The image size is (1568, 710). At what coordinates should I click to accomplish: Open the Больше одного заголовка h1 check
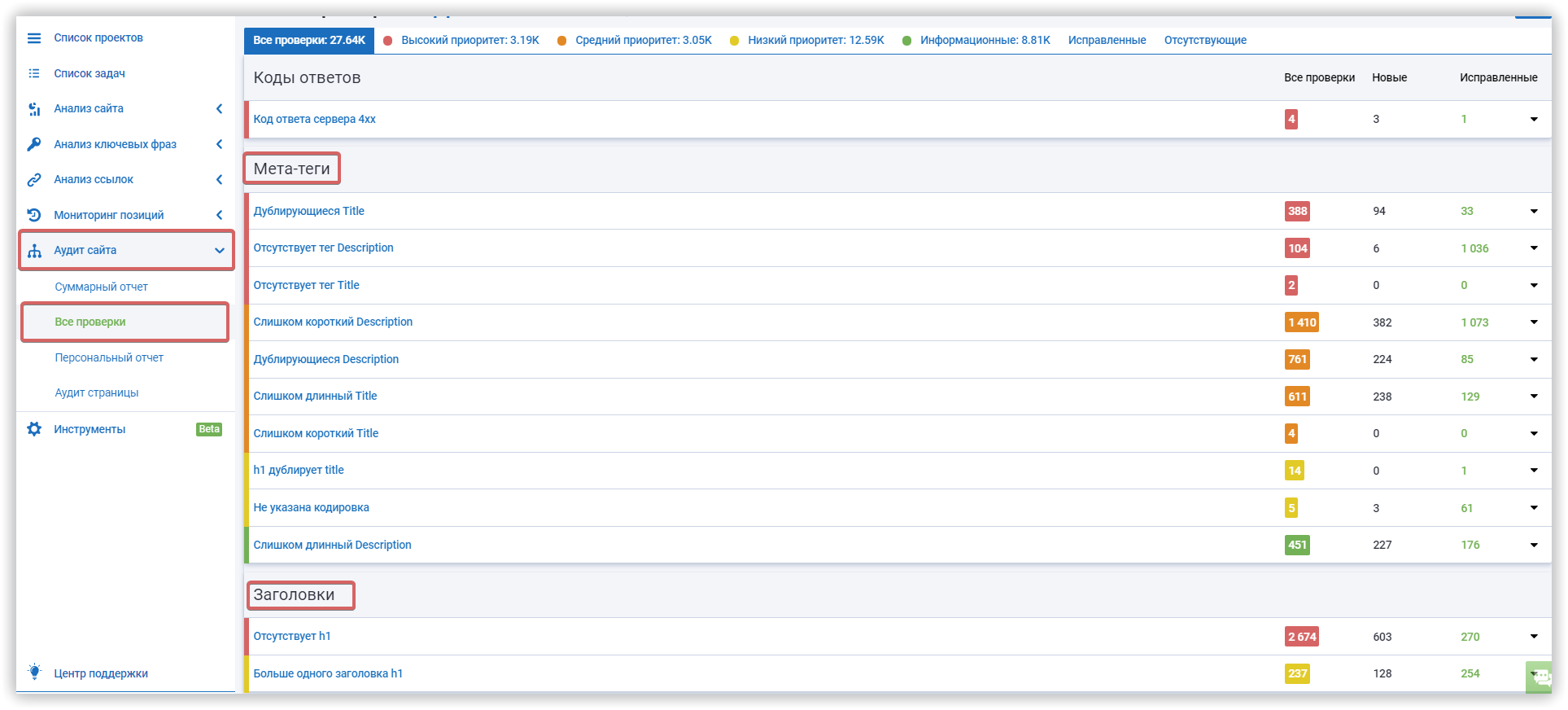coord(328,674)
